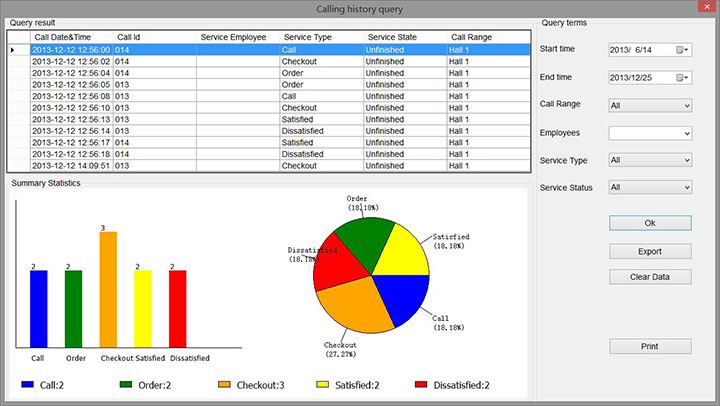Click the Print button
The width and height of the screenshot is (720, 406).
click(x=649, y=346)
